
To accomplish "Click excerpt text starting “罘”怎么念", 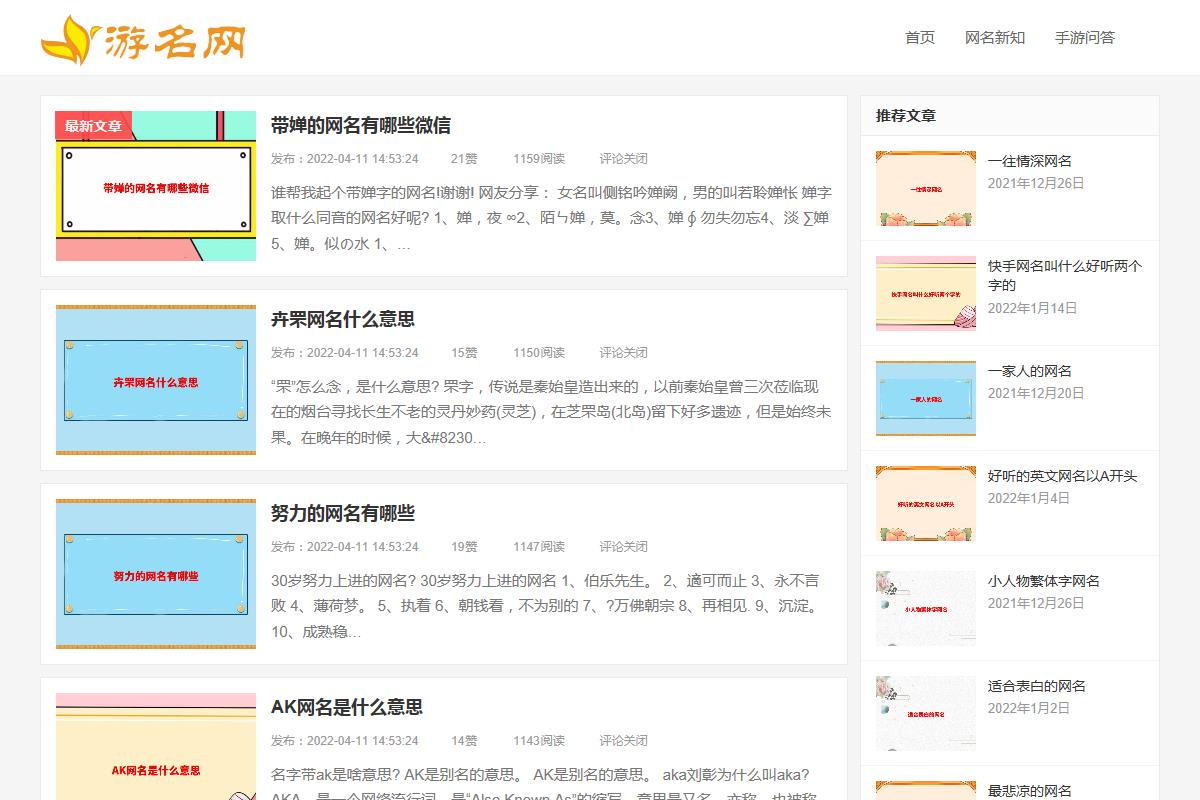I will (551, 412).
